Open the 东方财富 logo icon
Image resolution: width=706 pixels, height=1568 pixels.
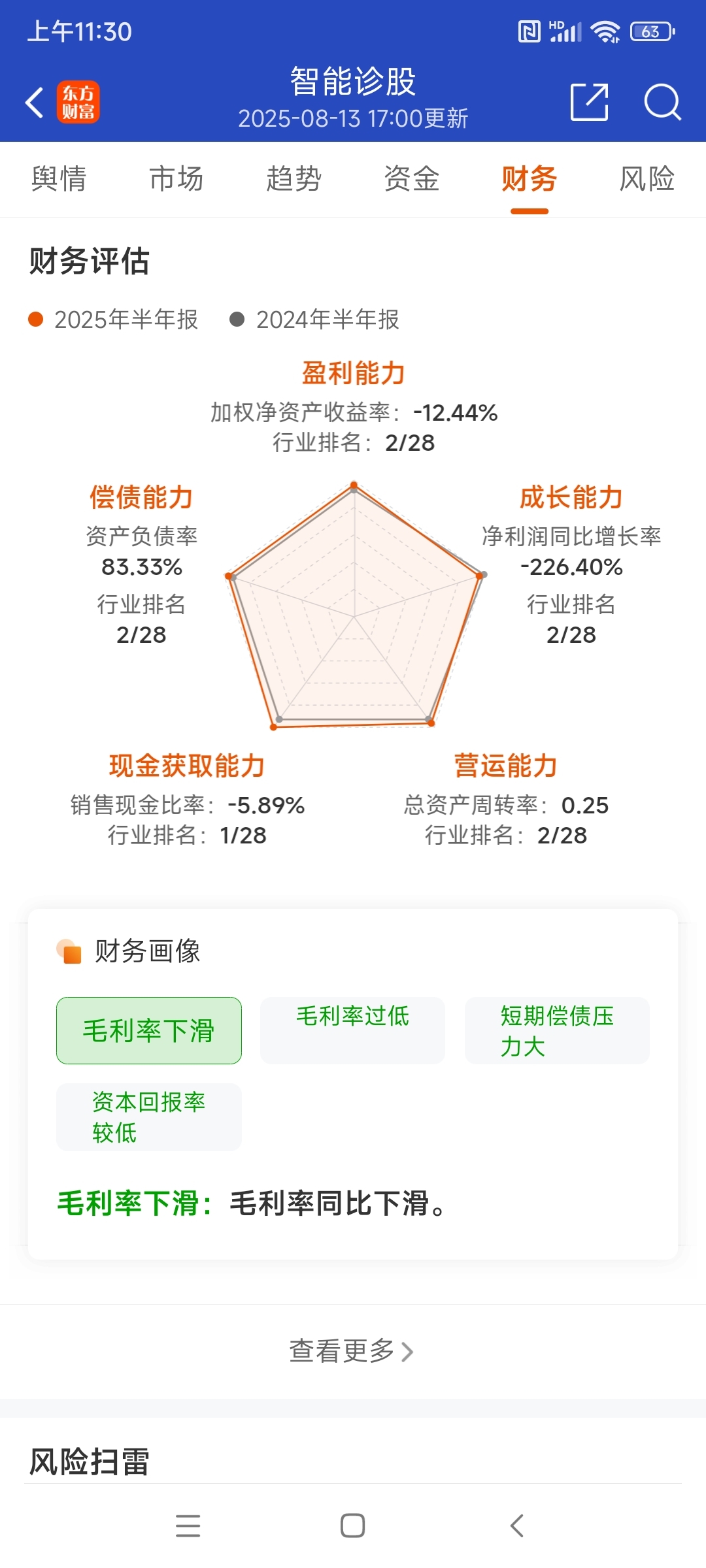click(78, 102)
